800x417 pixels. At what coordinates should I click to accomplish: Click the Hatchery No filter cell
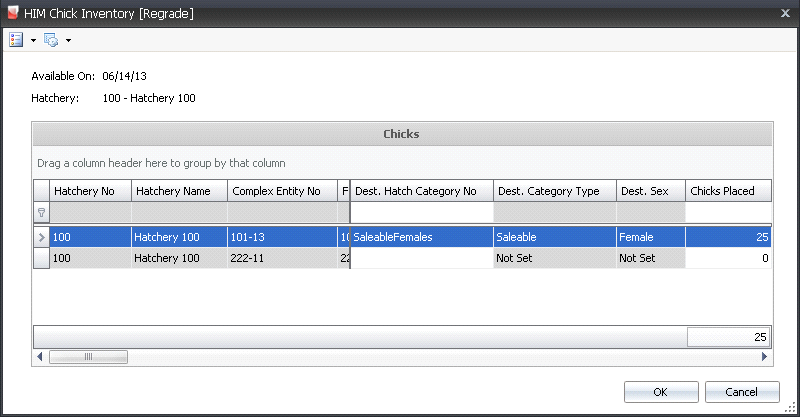pyautogui.click(x=90, y=212)
